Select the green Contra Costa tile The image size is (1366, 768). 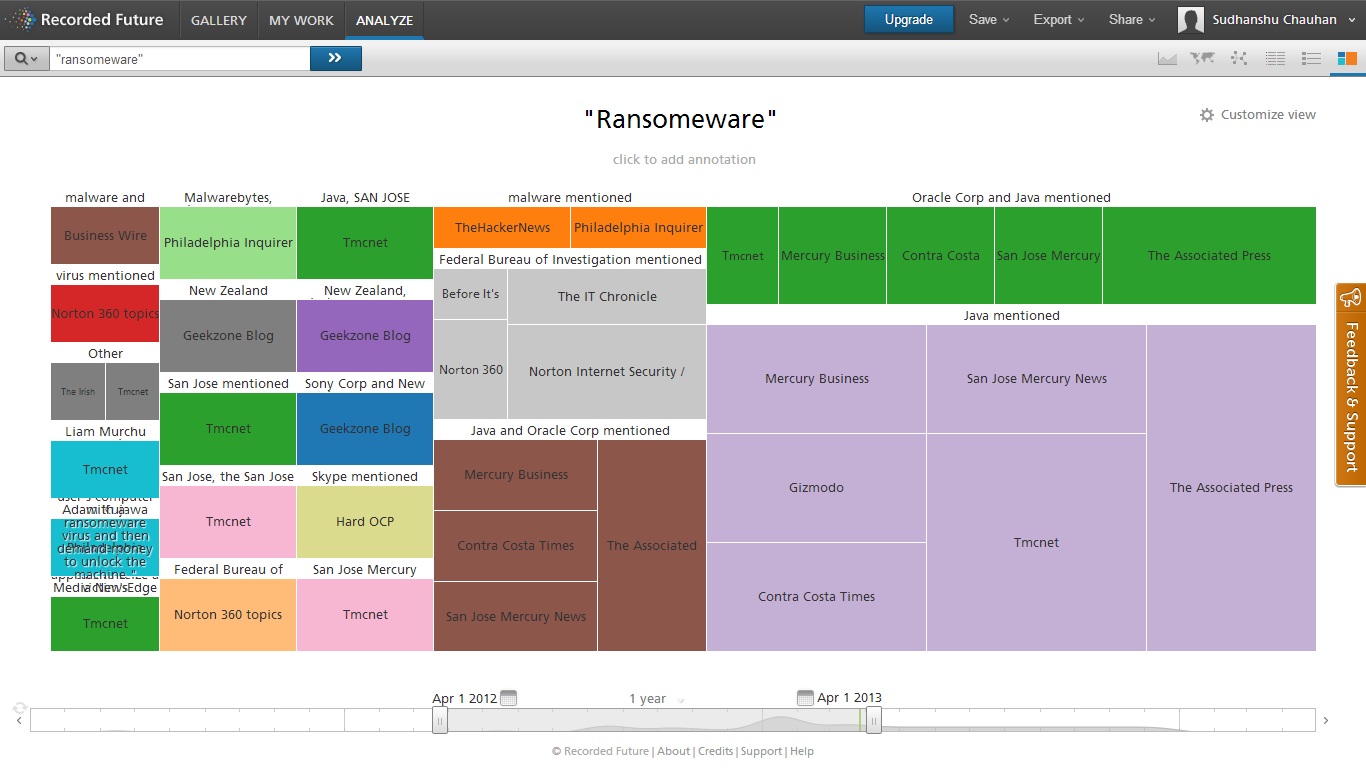click(940, 255)
